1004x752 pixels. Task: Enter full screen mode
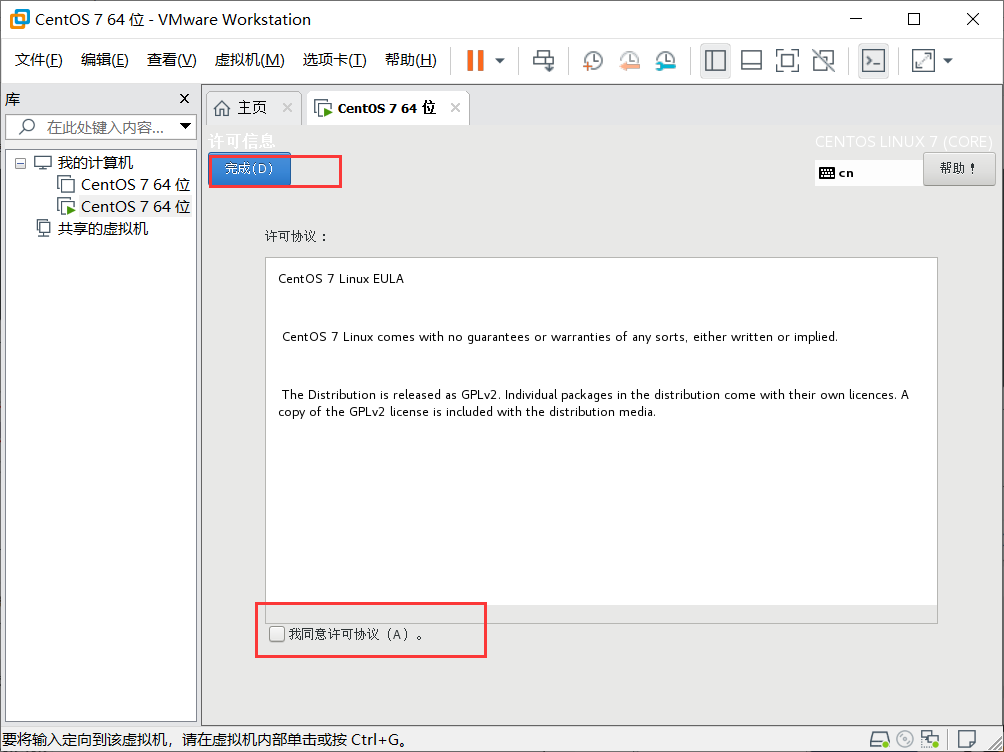click(787, 61)
